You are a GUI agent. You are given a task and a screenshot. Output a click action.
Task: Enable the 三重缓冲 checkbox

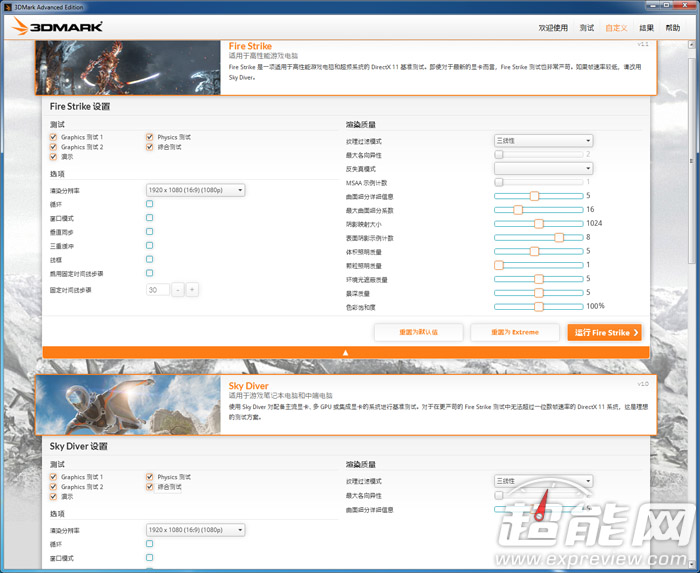click(x=150, y=245)
